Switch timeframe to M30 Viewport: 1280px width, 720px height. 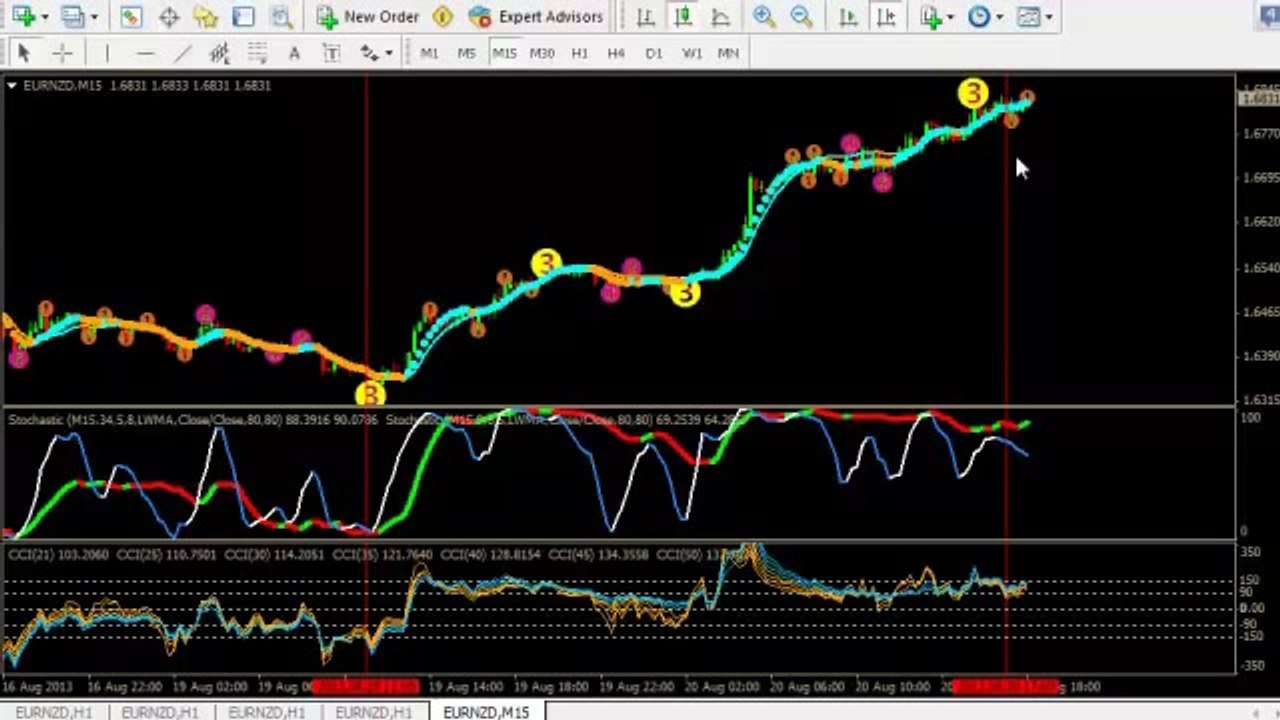pos(541,53)
